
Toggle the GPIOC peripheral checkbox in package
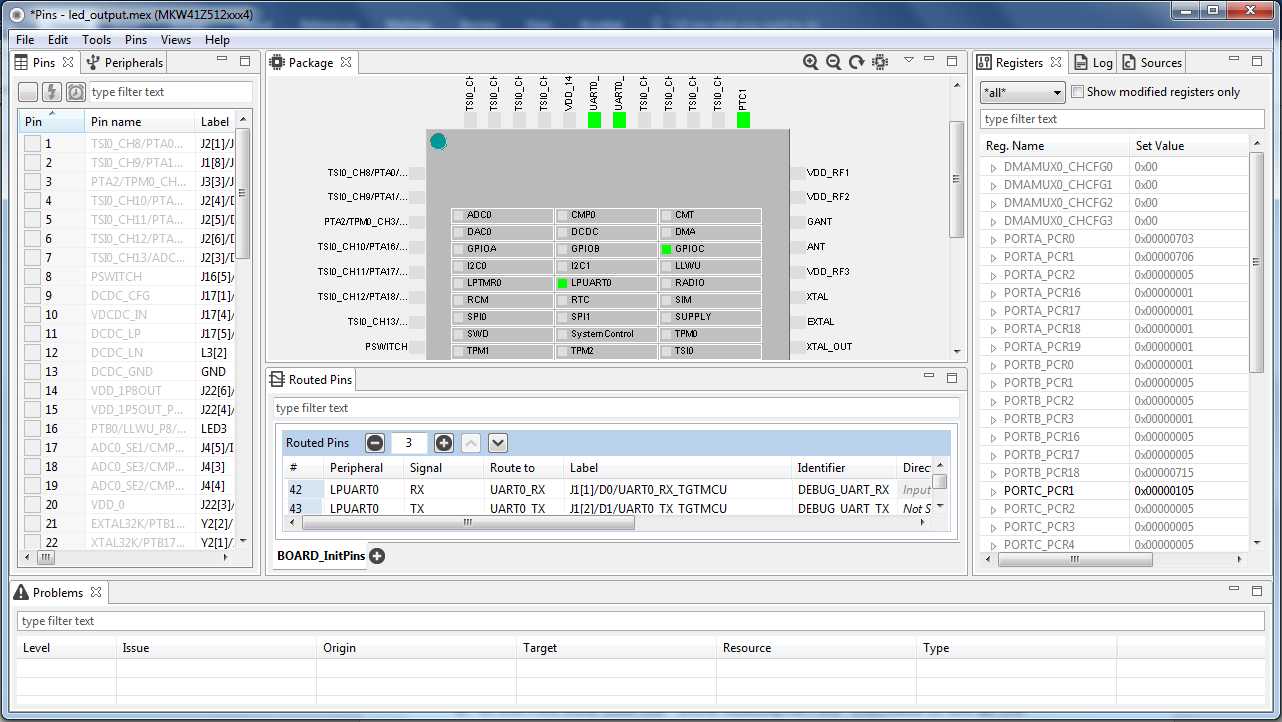click(x=666, y=249)
